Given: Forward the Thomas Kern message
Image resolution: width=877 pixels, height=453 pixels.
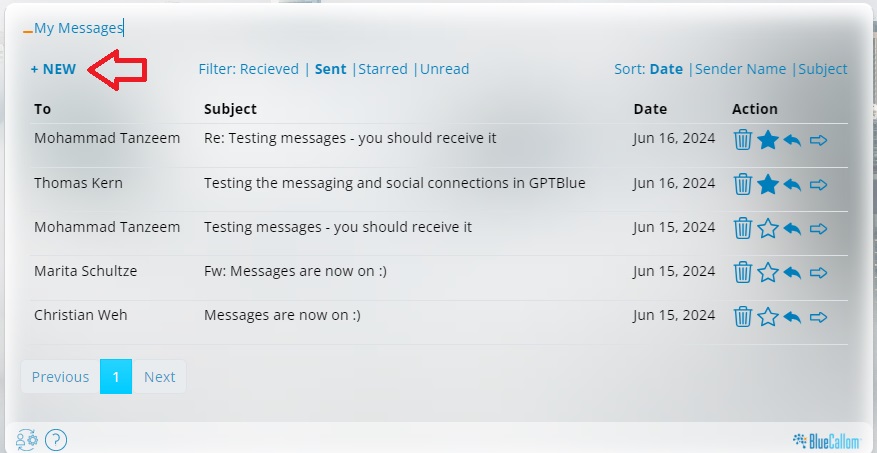Looking at the screenshot, I should tap(819, 184).
